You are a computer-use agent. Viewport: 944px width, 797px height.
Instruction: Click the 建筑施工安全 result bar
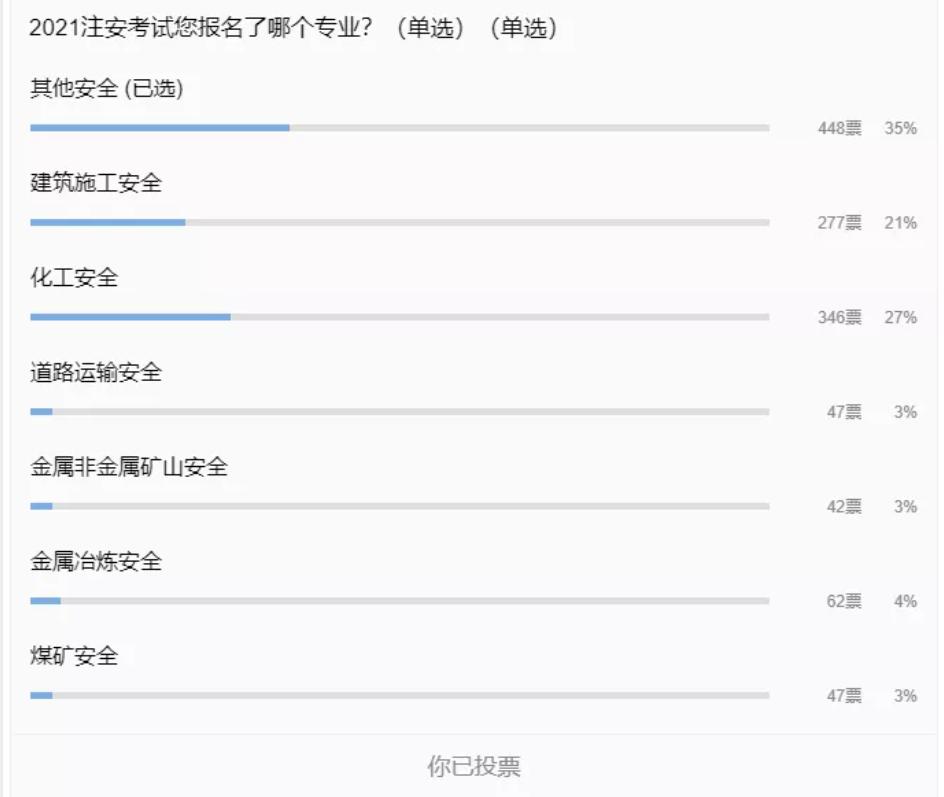pyautogui.click(x=399, y=222)
